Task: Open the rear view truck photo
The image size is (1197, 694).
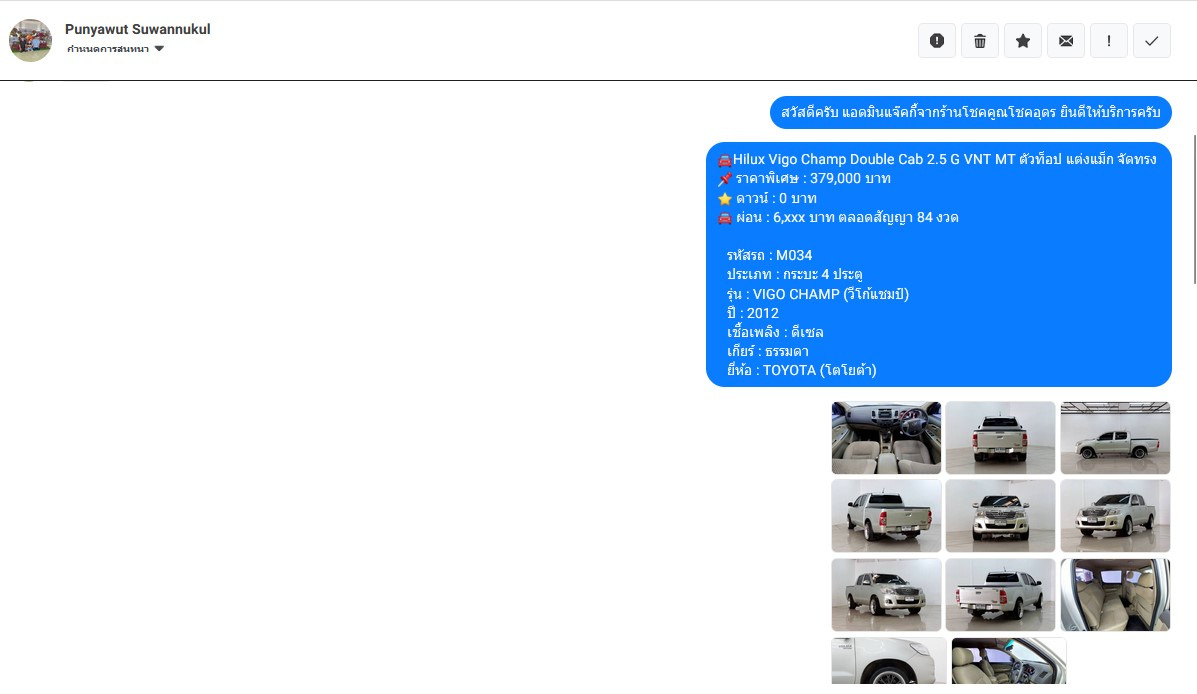Action: click(1000, 438)
